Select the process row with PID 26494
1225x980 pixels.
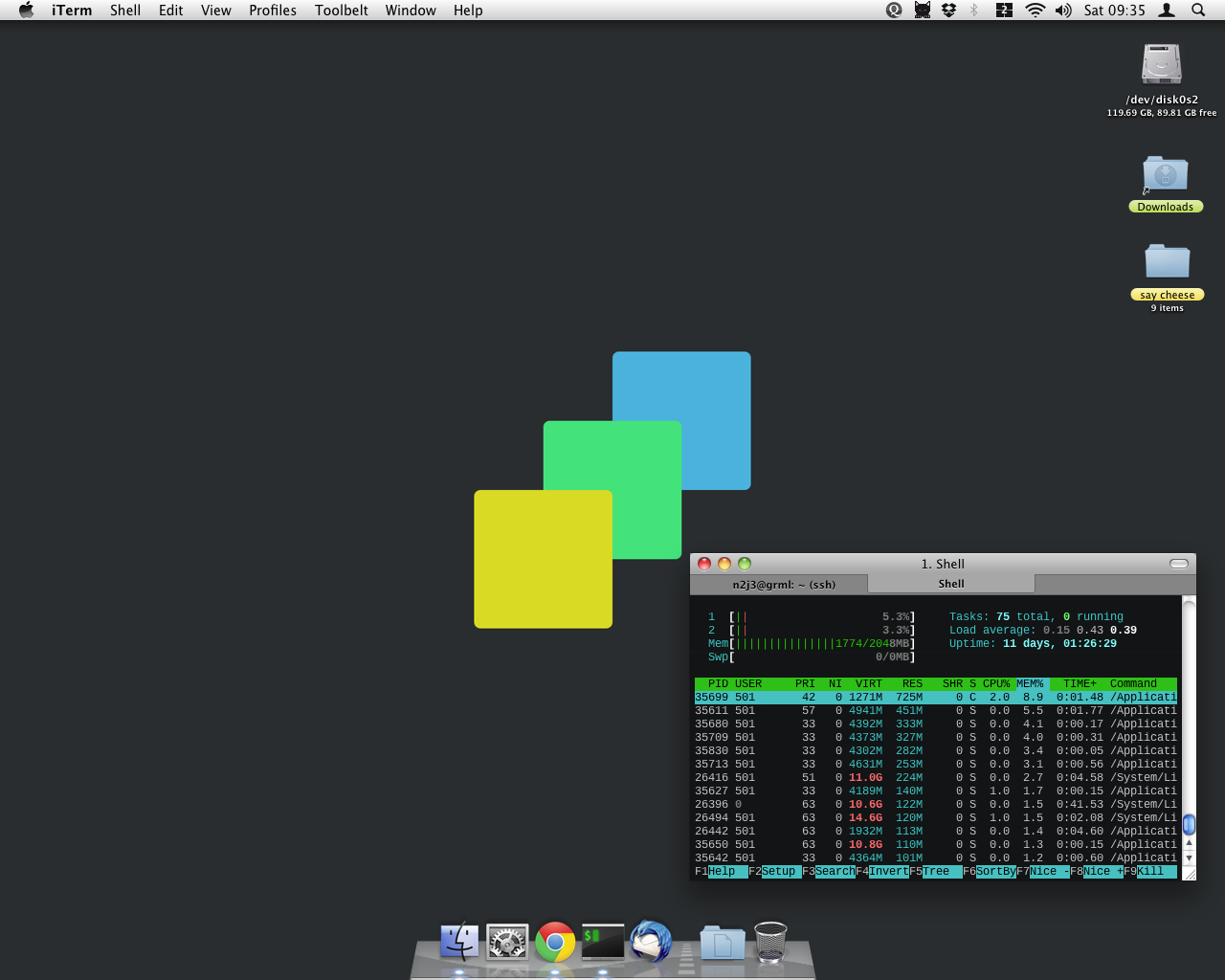pos(936,817)
